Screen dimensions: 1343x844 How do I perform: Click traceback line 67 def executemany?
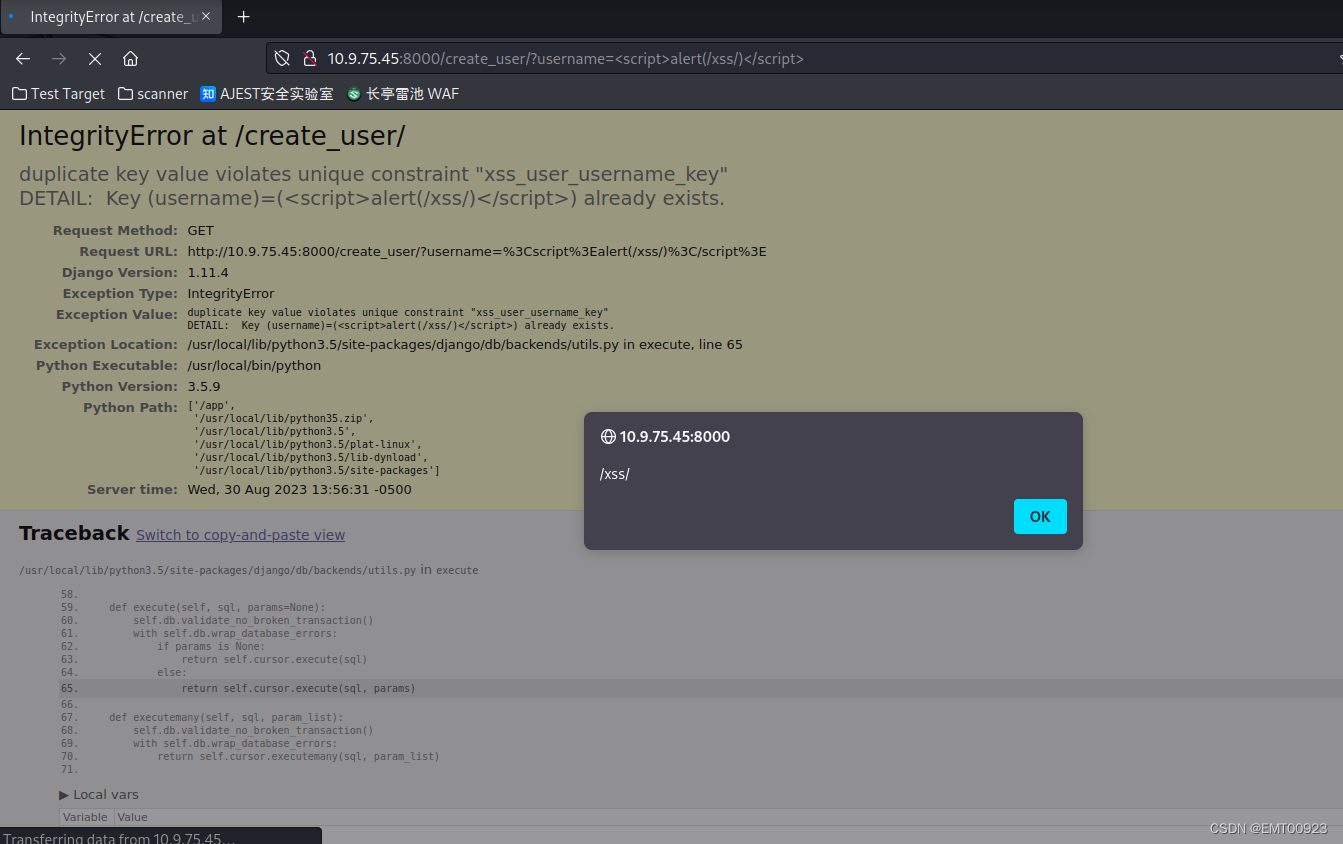point(226,717)
